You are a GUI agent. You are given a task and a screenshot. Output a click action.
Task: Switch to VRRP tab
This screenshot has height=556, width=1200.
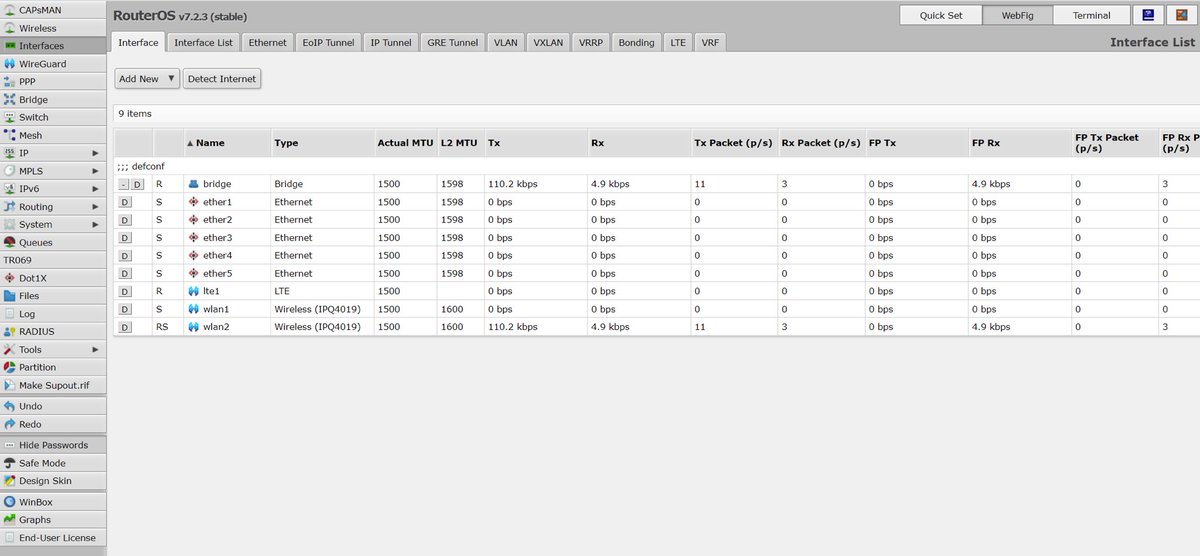coord(591,43)
